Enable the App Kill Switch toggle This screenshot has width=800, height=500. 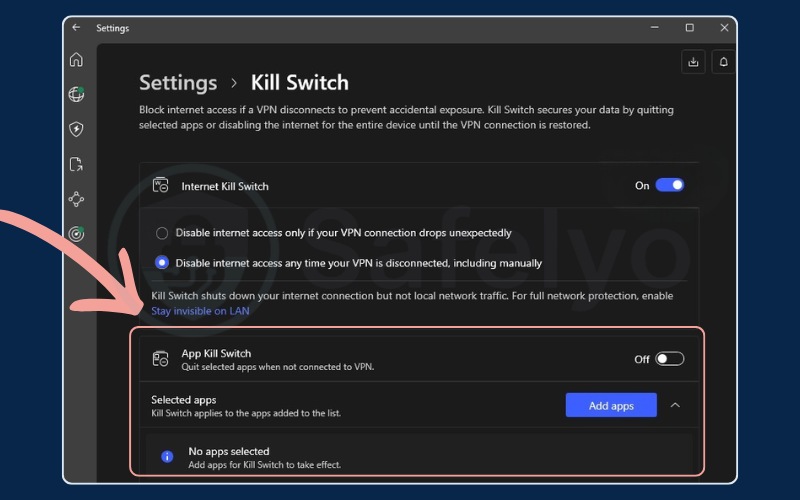click(x=669, y=359)
